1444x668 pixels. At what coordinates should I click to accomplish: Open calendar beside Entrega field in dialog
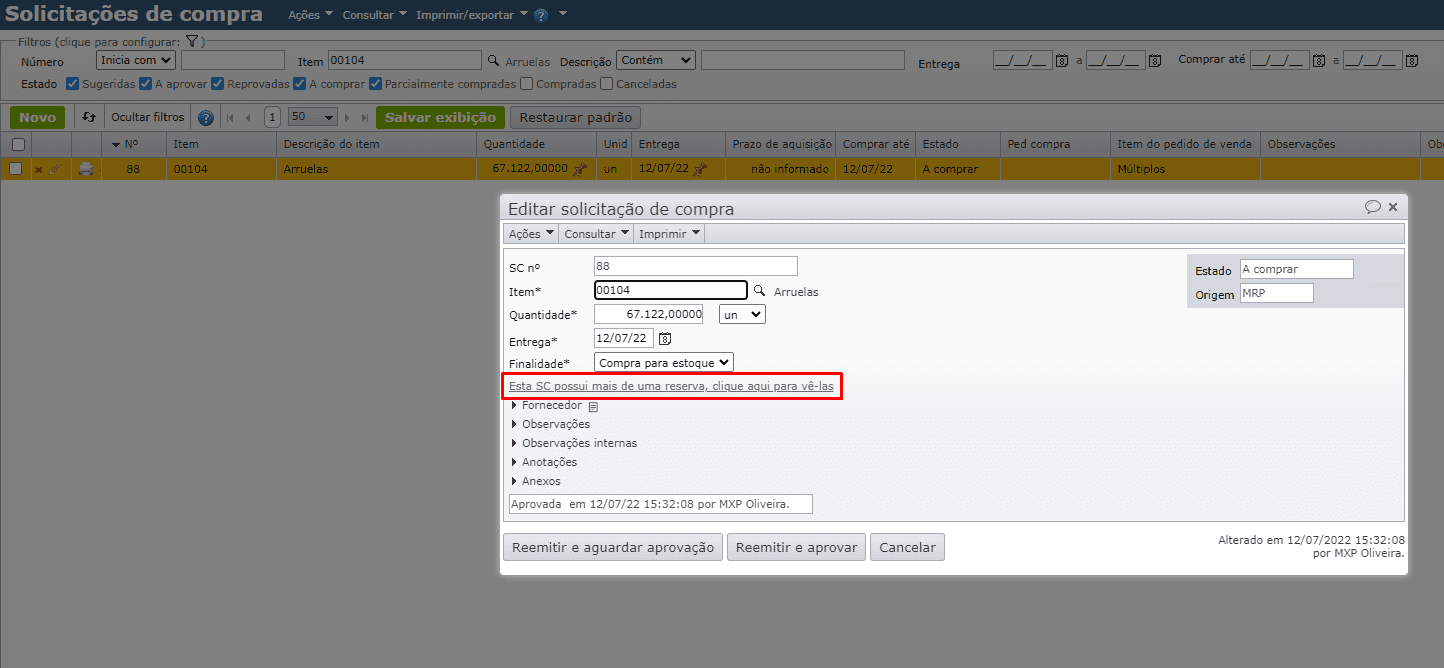[x=665, y=339]
